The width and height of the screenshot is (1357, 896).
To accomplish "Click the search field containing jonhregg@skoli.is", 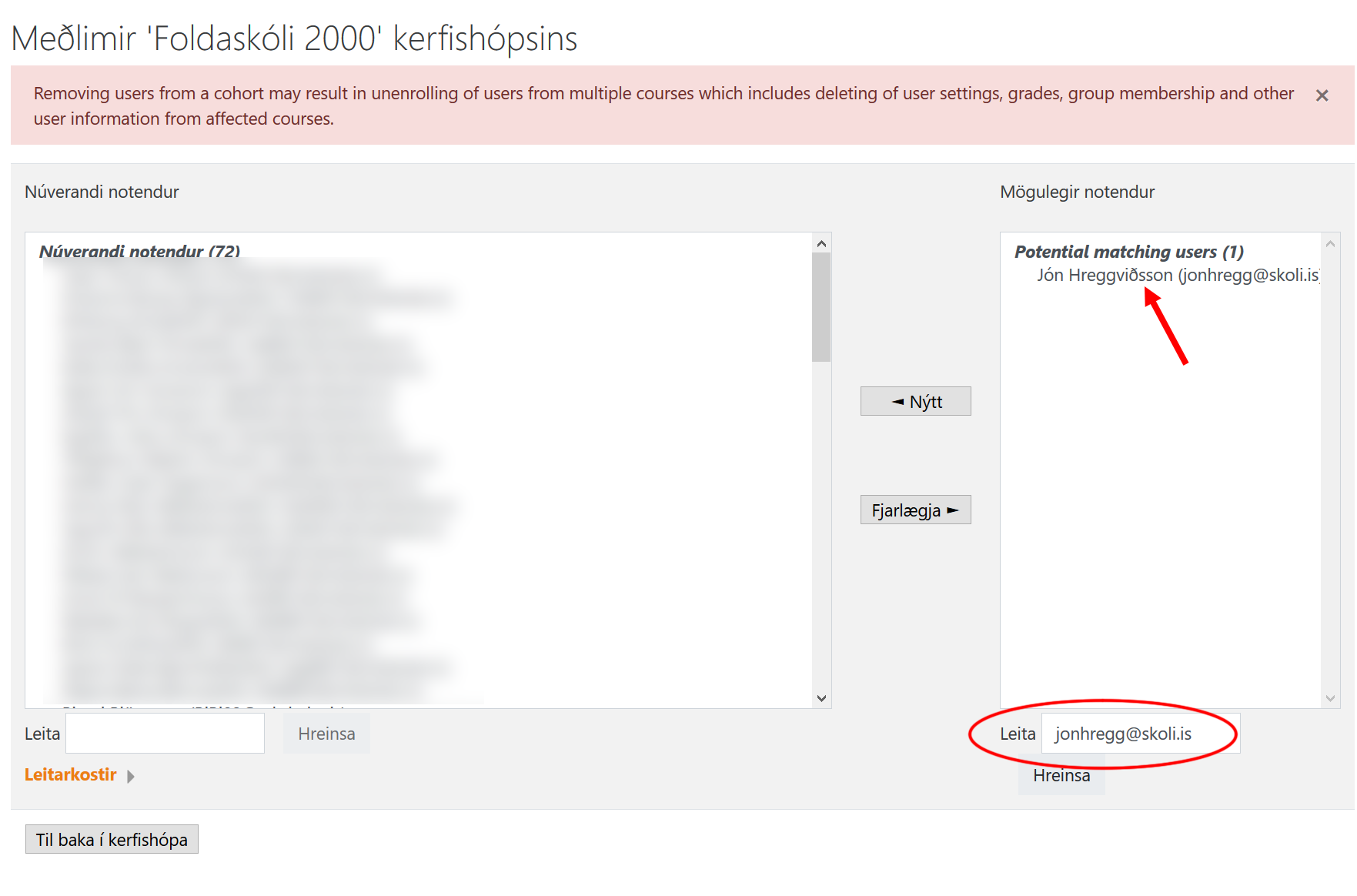I will coord(1139,734).
